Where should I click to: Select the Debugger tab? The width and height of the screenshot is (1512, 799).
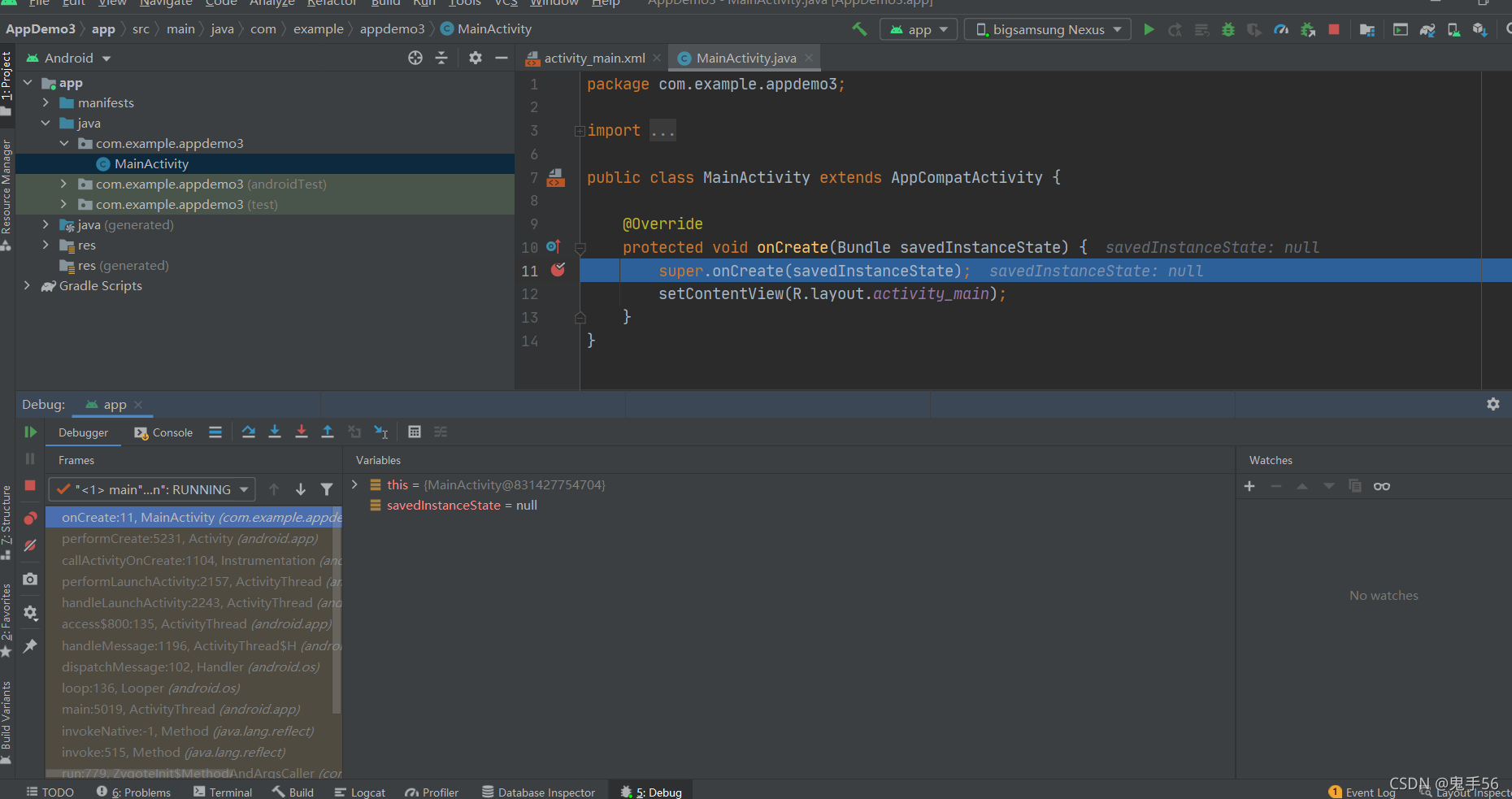[83, 432]
